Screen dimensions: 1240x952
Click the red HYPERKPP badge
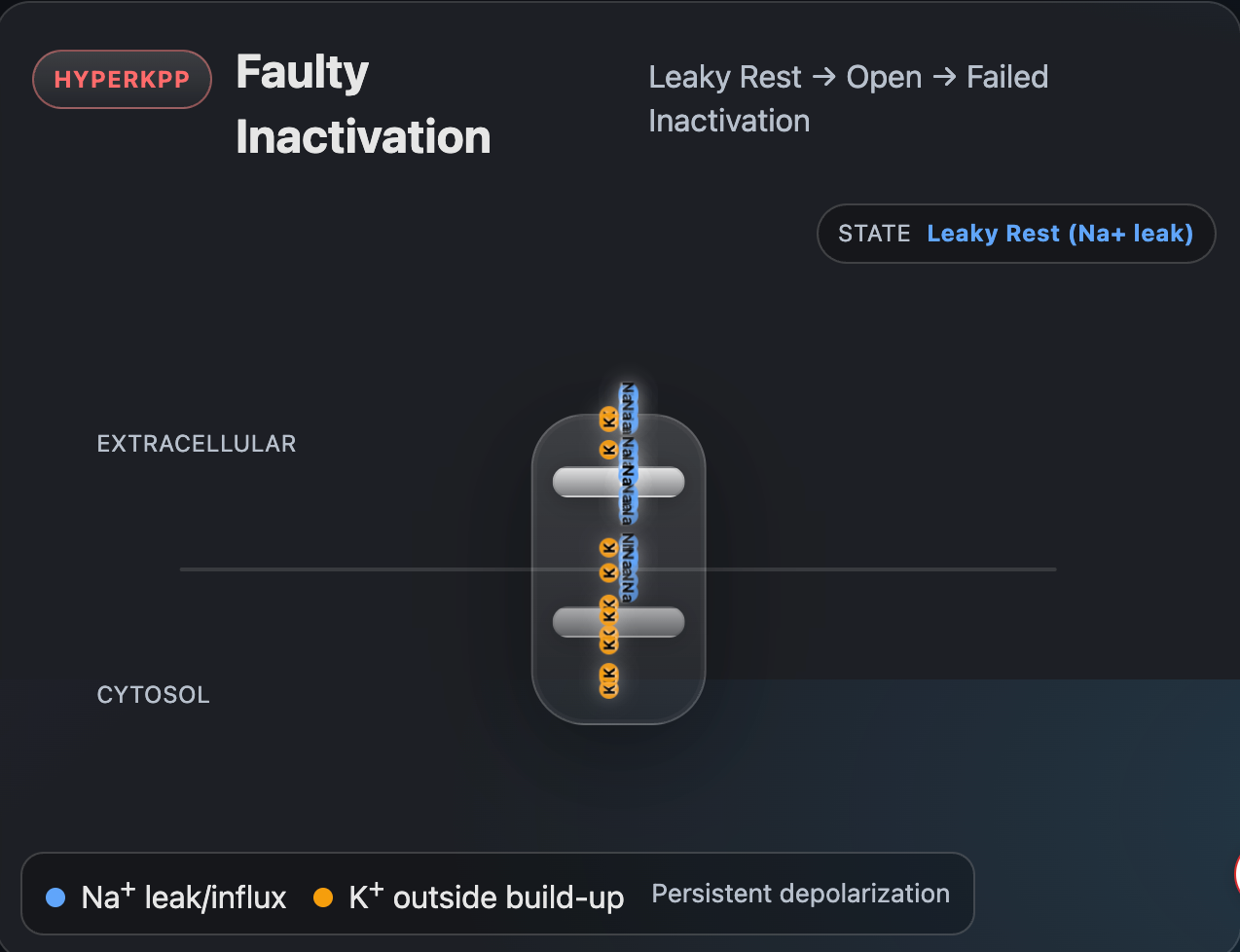coord(123,80)
